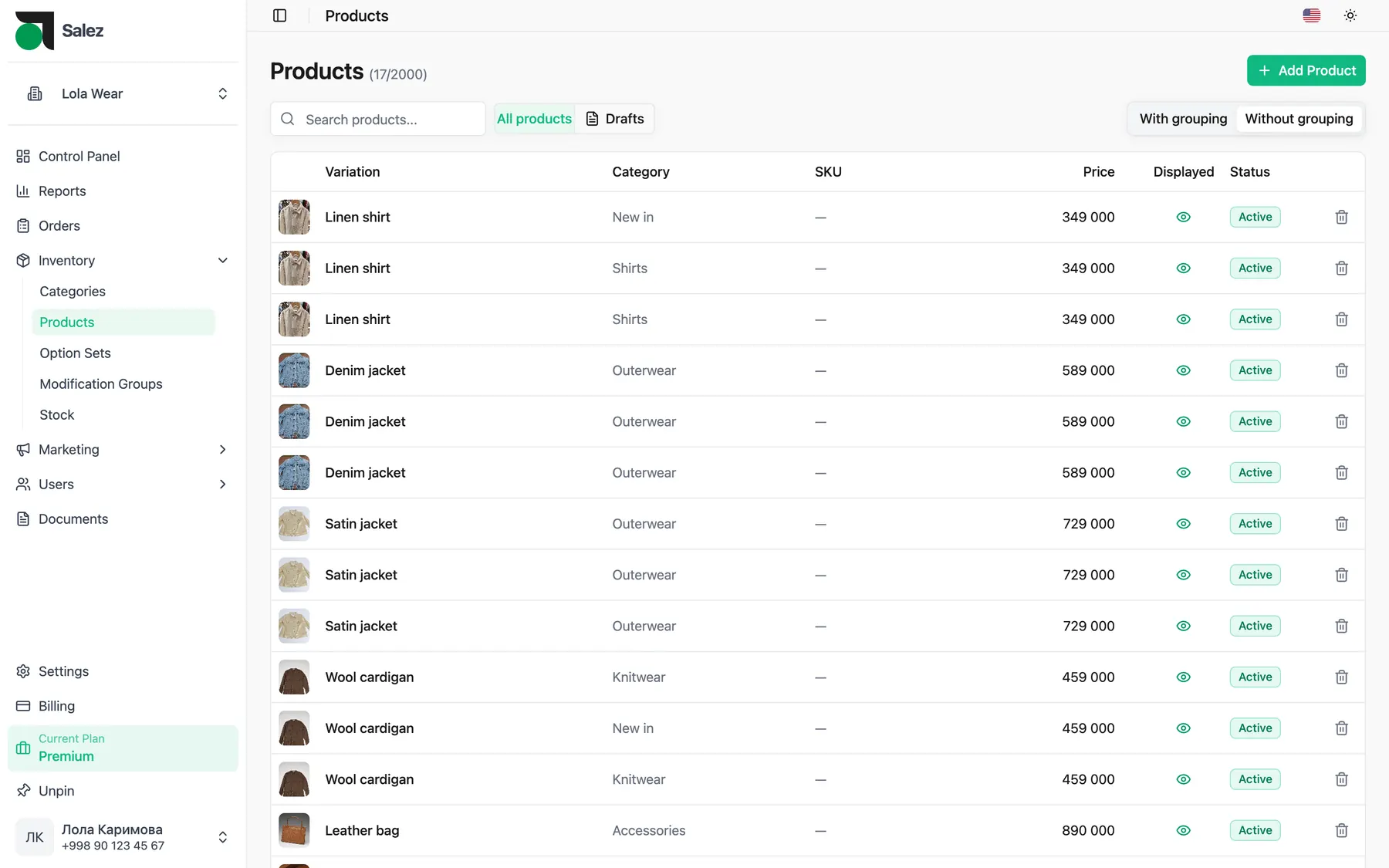This screenshot has width=1389, height=868.
Task: Toggle the sidebar panel icon
Action: point(280,15)
